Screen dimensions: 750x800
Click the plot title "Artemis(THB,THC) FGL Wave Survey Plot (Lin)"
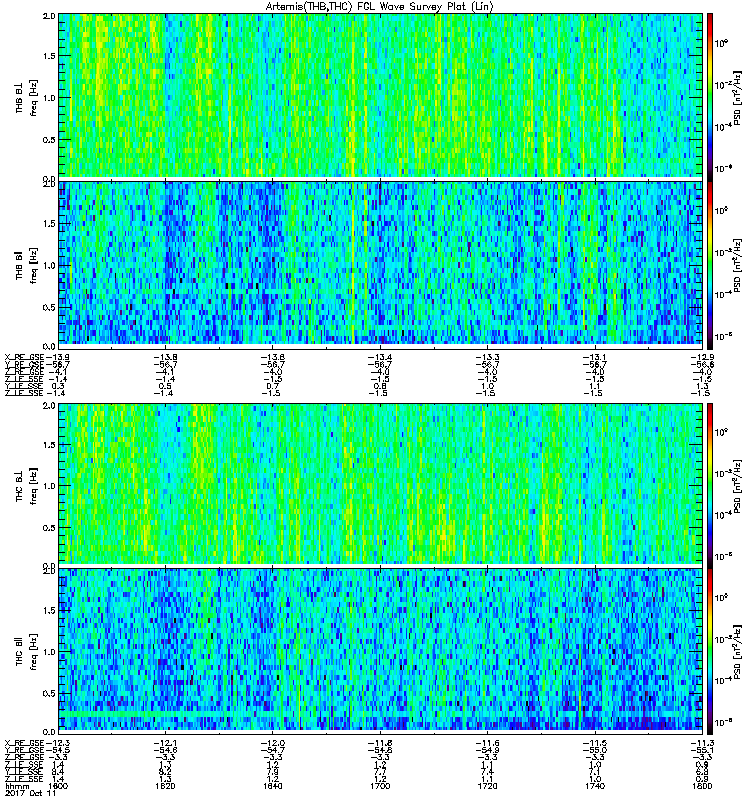379,7
